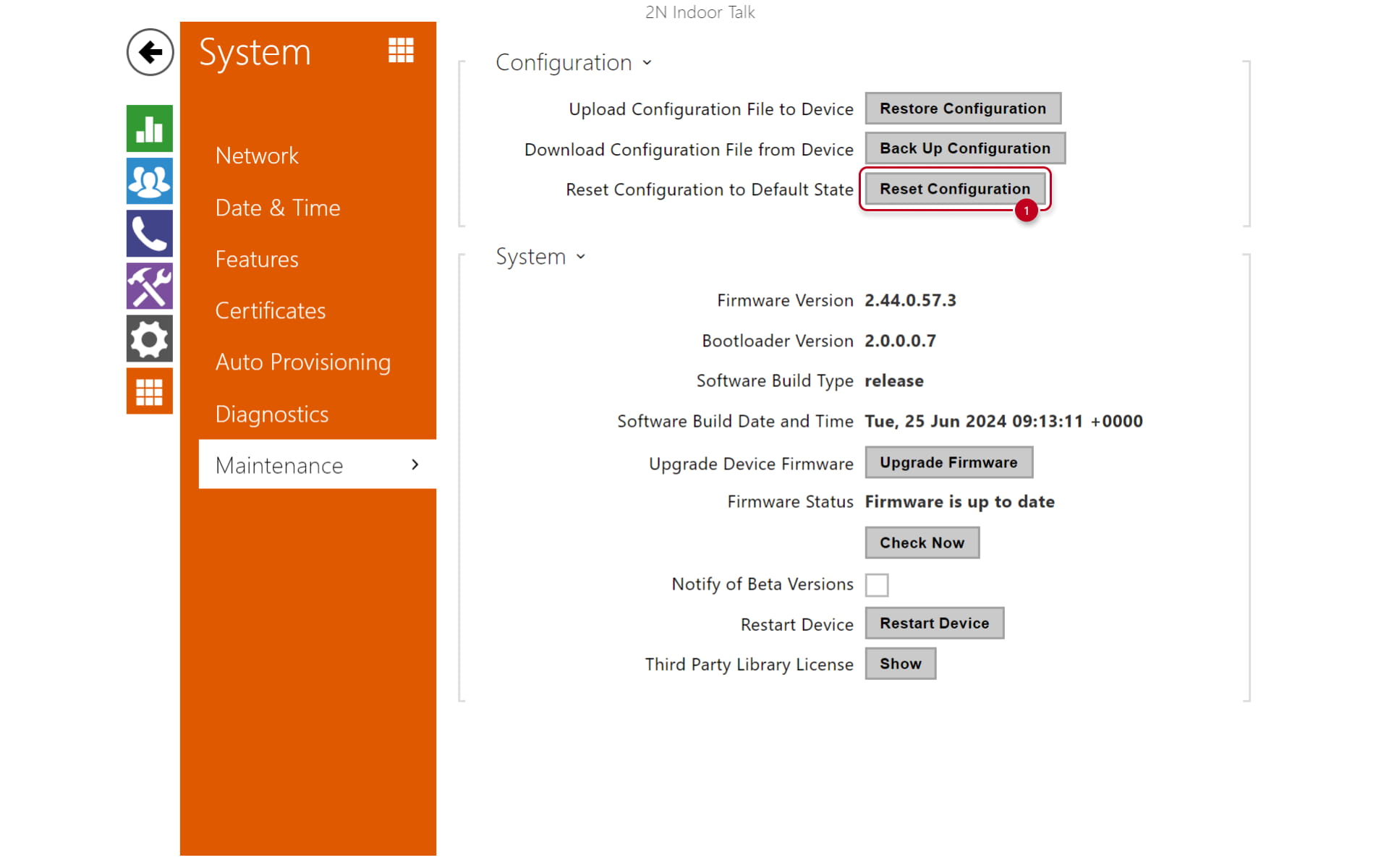Click the grid icon beside System heading
1389x868 pixels.
(x=401, y=51)
